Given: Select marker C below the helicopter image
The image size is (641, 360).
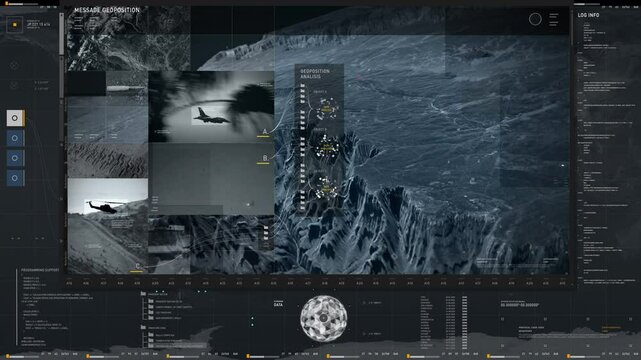Looking at the screenshot, I should pos(137,267).
